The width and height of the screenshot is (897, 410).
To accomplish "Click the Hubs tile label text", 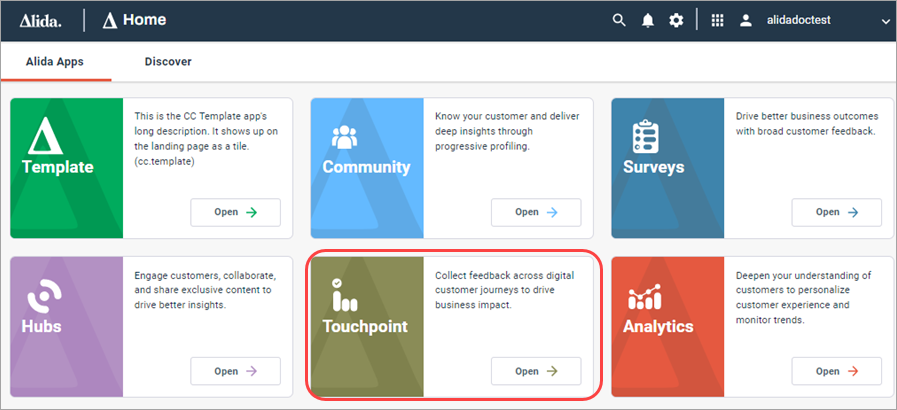I will pos(41,327).
